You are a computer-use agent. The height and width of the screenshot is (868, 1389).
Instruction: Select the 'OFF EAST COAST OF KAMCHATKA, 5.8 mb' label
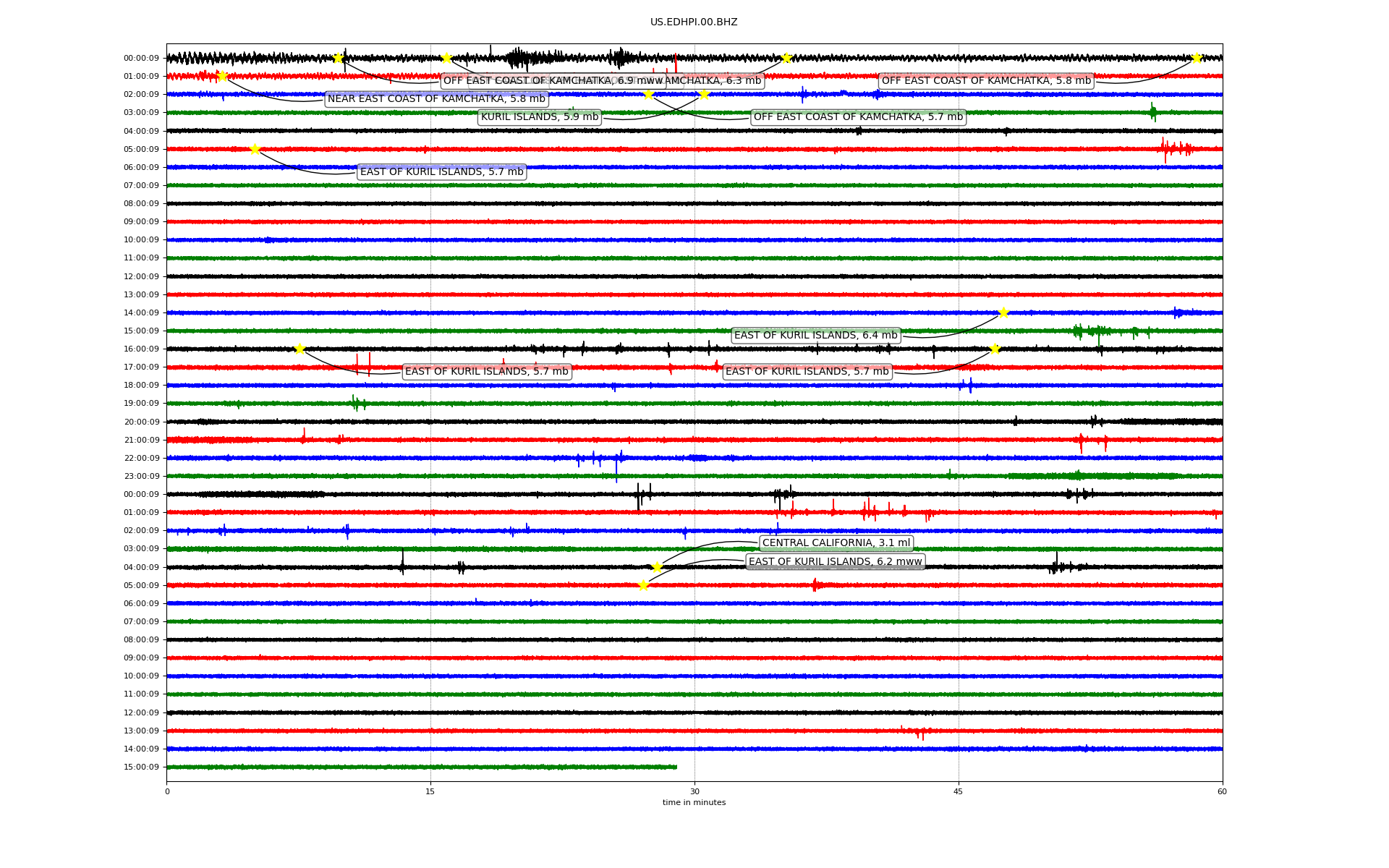click(x=986, y=81)
